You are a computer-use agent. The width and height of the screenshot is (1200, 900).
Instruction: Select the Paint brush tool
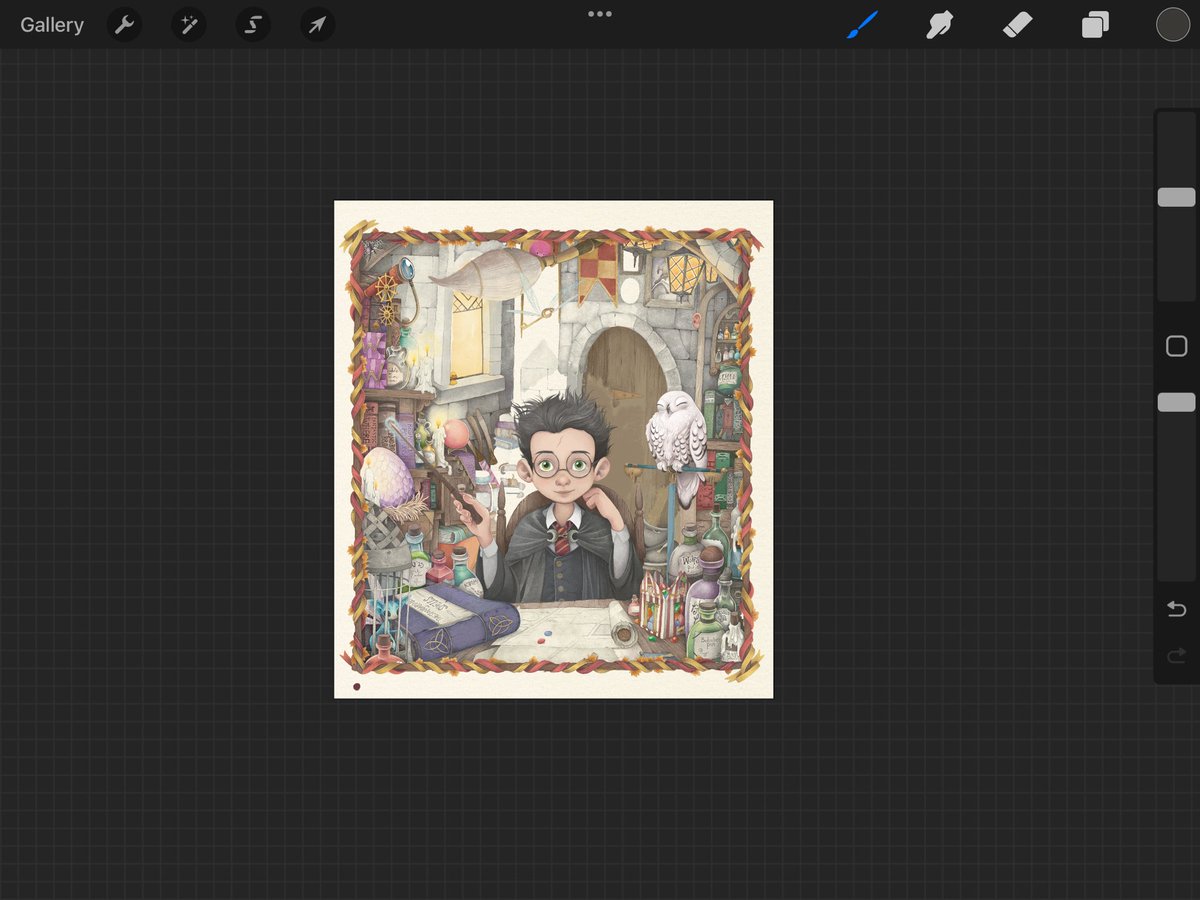point(862,25)
